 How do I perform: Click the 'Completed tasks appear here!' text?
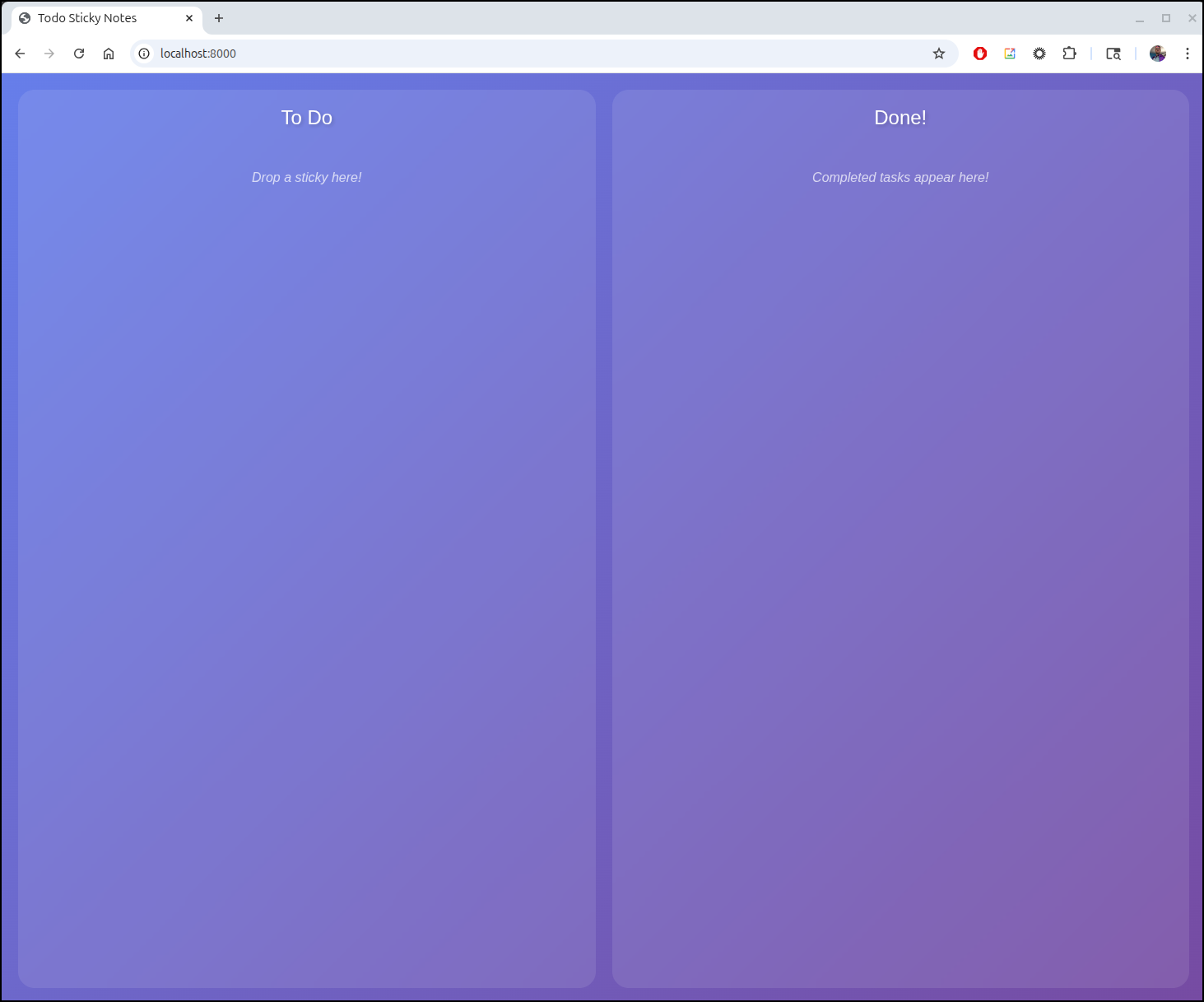[900, 177]
